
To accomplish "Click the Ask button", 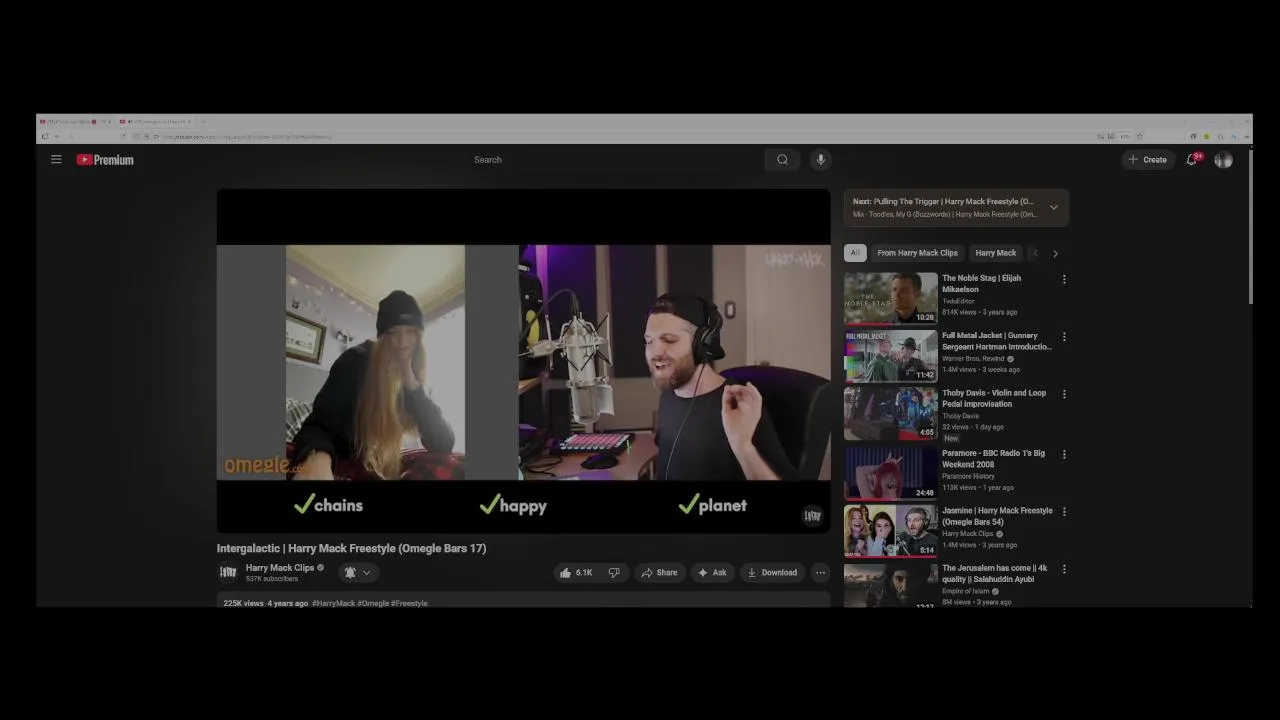I will click(712, 572).
